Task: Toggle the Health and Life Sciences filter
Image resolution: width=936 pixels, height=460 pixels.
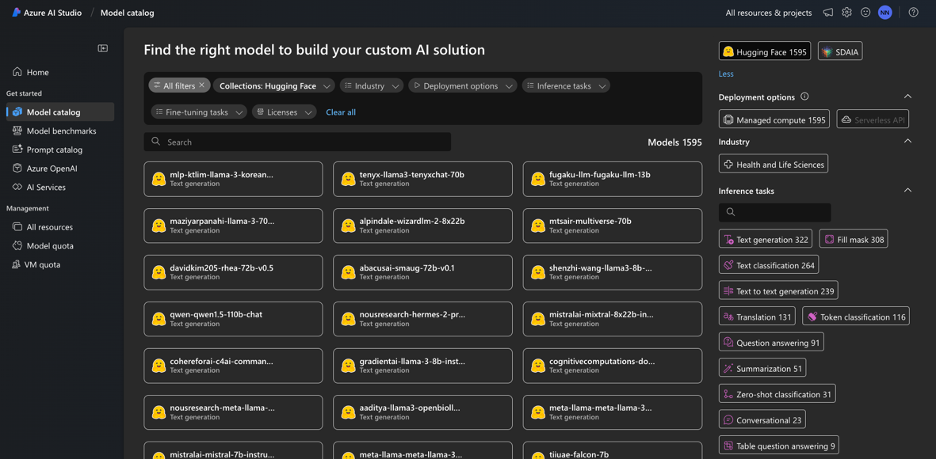Action: tap(773, 164)
